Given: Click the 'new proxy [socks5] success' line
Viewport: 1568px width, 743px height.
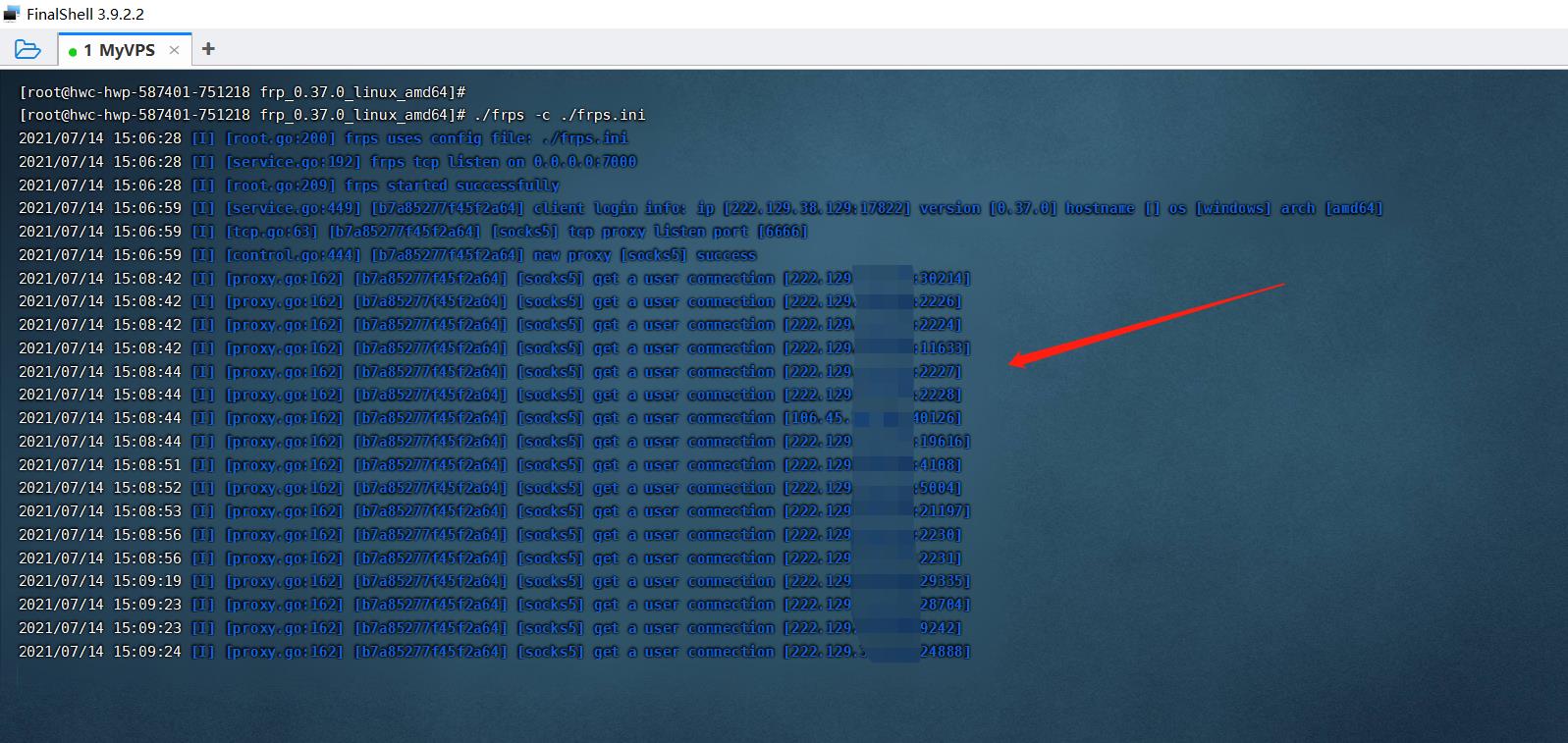Looking at the screenshot, I should 388,255.
